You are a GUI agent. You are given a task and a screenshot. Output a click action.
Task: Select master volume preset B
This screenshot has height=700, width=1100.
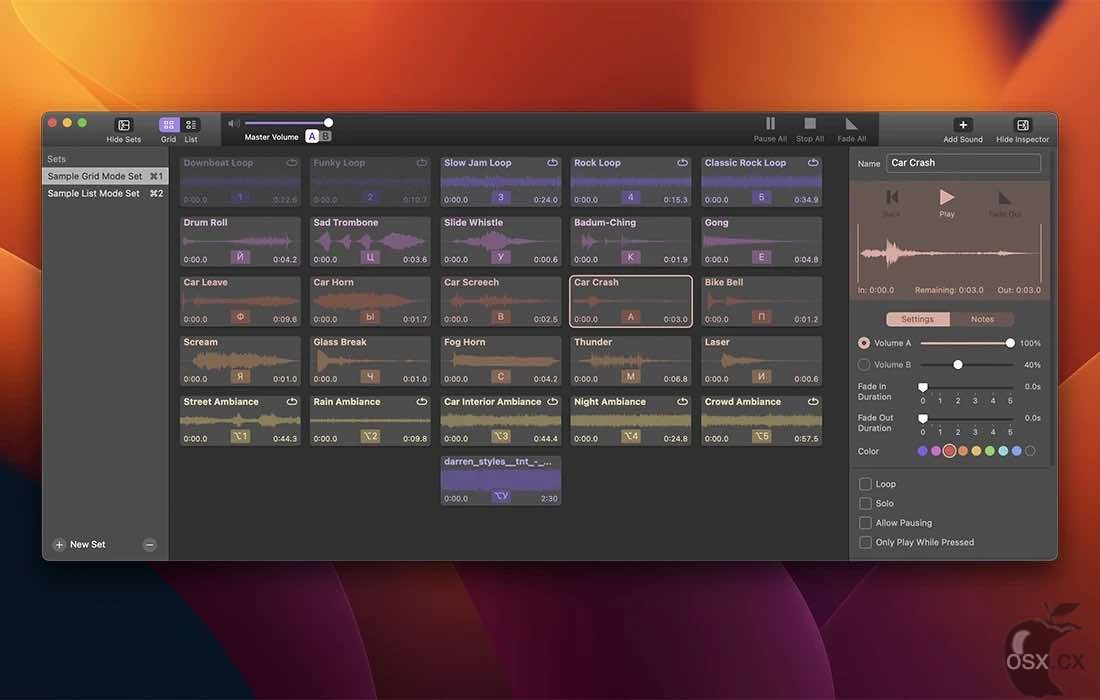(326, 136)
